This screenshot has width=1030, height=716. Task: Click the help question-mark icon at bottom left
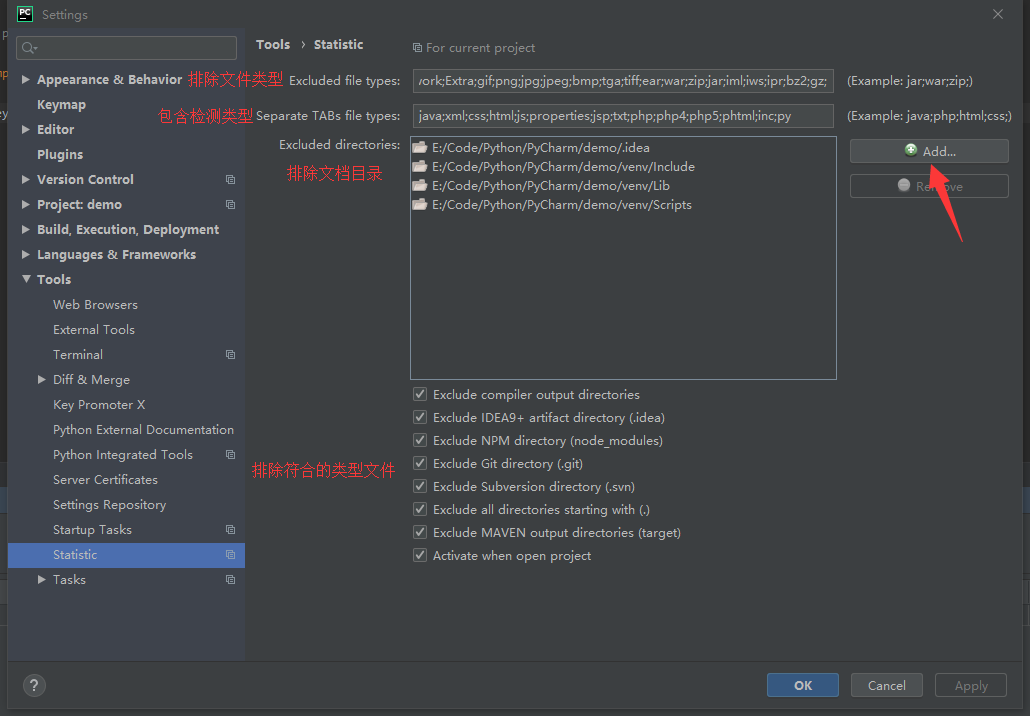33,685
